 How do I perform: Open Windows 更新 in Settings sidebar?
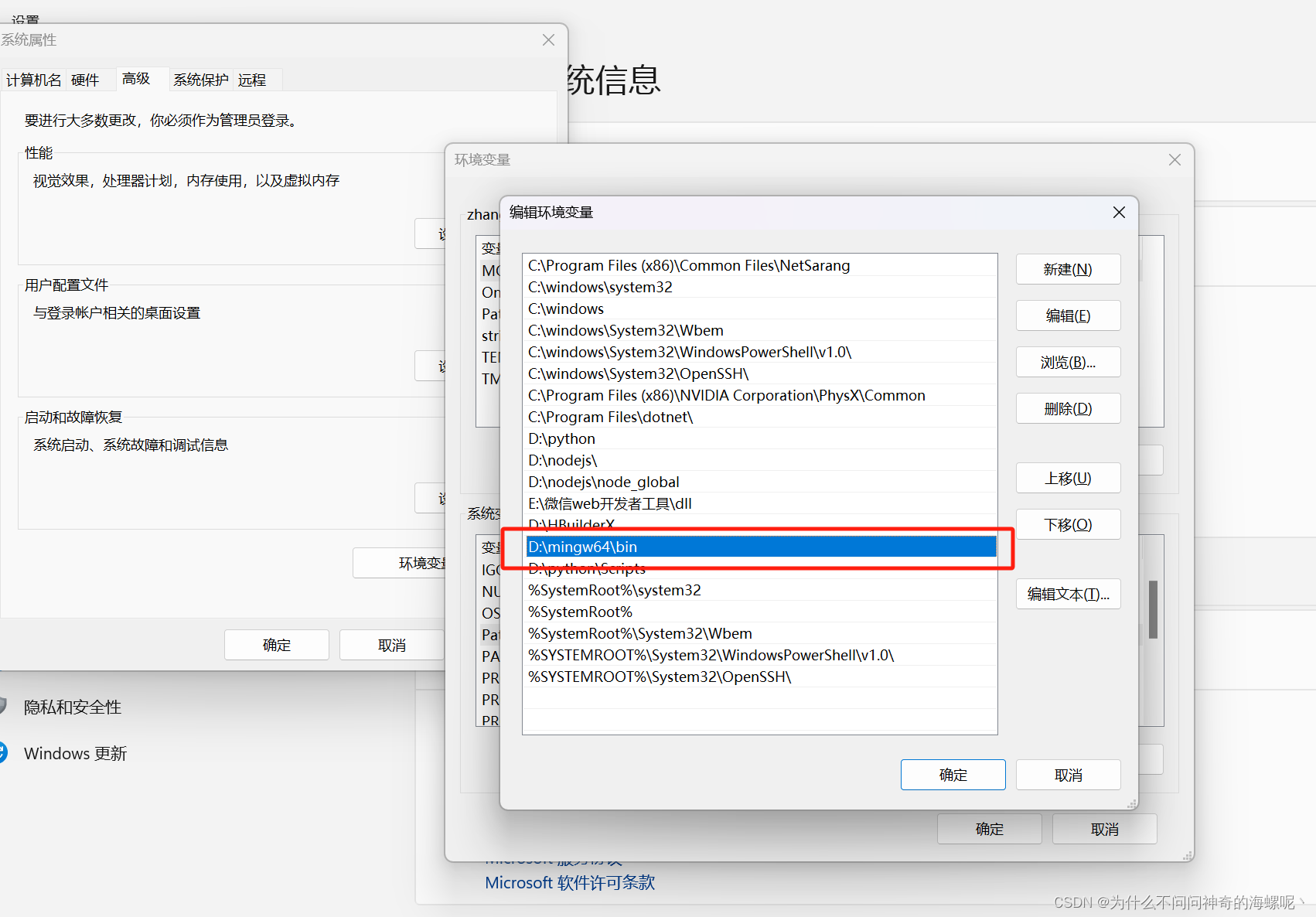[75, 753]
